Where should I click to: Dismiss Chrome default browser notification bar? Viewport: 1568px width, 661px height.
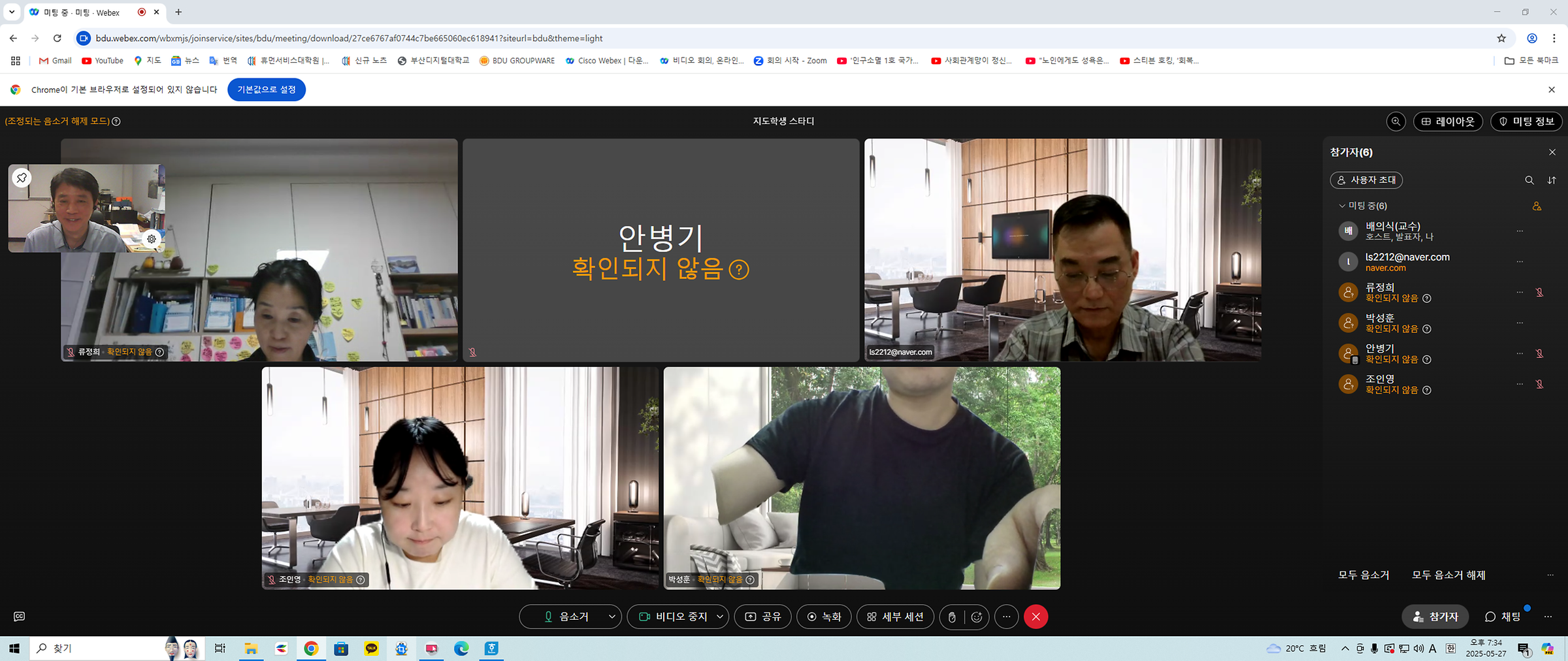coord(1552,89)
